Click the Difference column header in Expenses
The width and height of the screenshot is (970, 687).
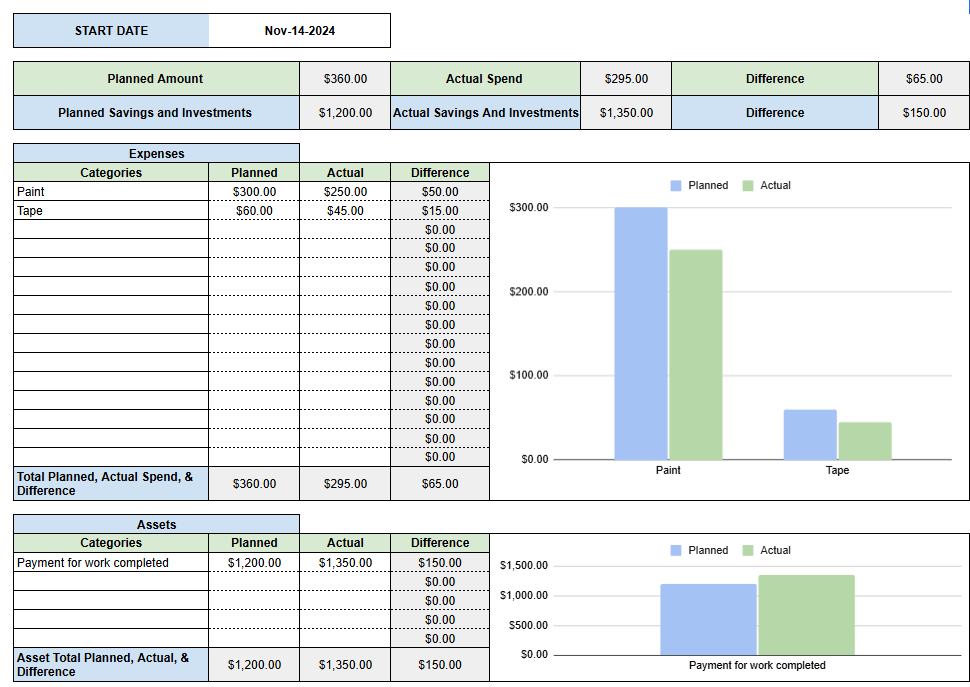pos(438,172)
